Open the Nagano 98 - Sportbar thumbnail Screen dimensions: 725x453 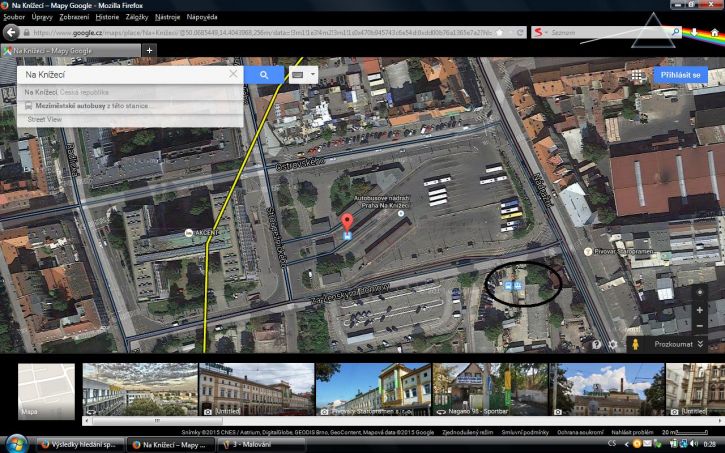(x=490, y=389)
